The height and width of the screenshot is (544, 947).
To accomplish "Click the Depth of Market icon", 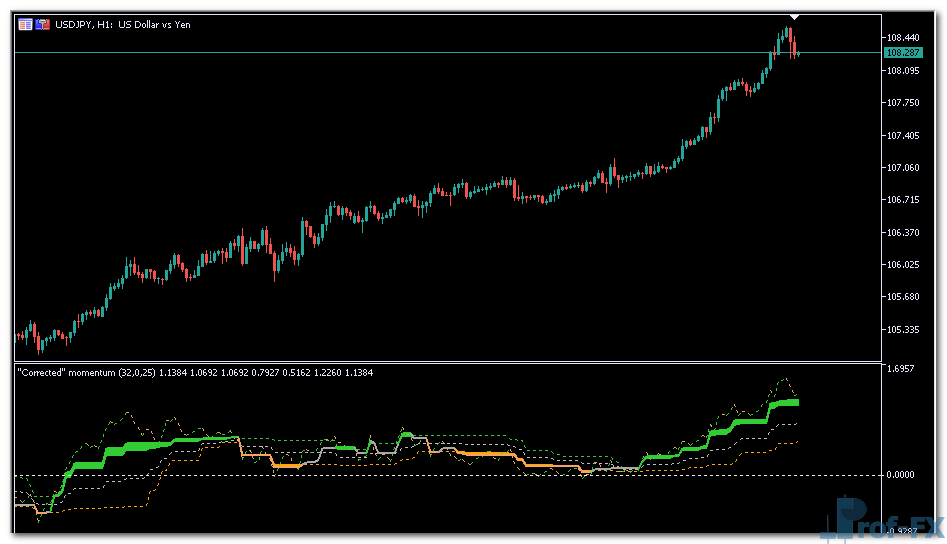I will 43,24.
